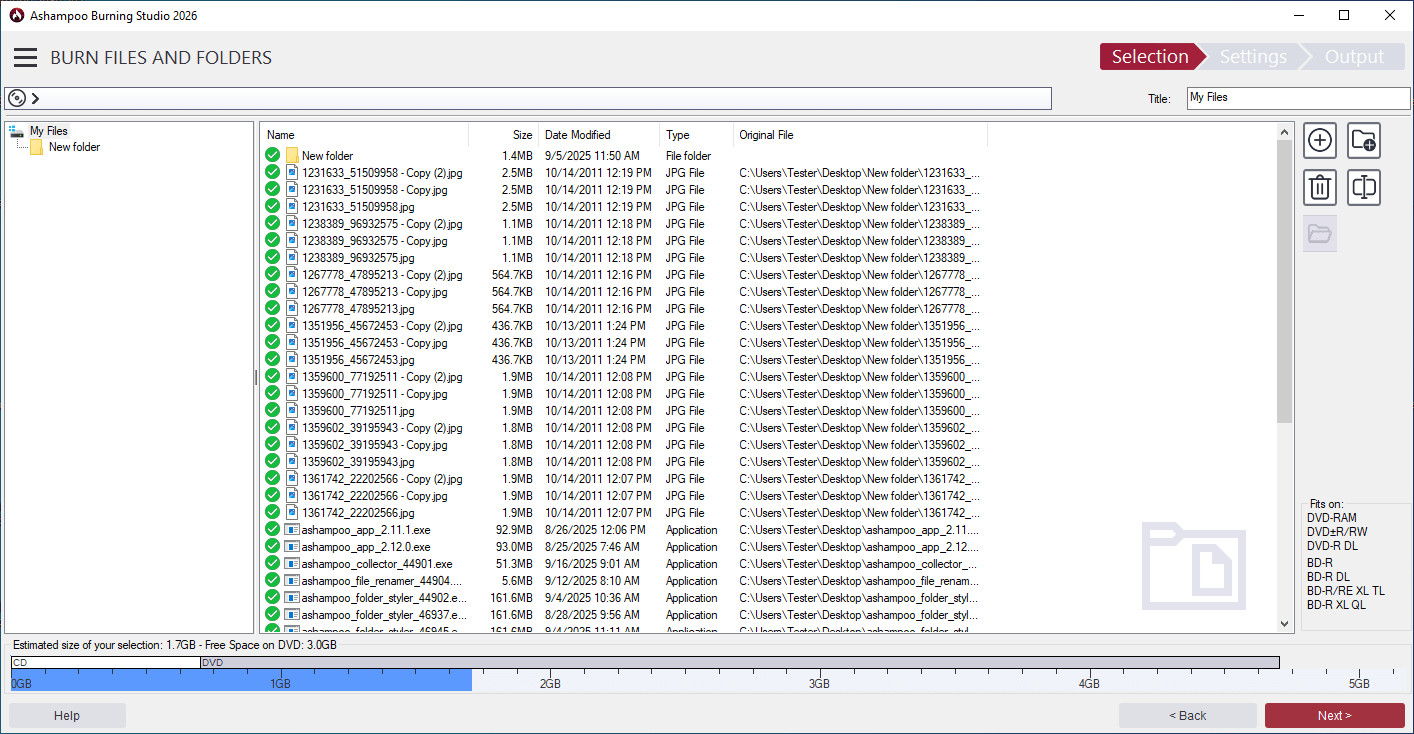This screenshot has width=1414, height=734.
Task: Click the open folder icon on the right panel
Action: tap(1320, 233)
